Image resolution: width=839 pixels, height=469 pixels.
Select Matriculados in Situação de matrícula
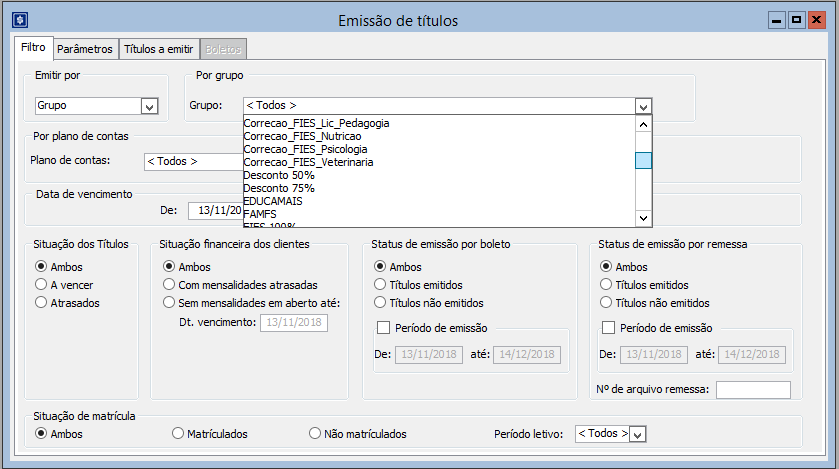pyautogui.click(x=178, y=434)
